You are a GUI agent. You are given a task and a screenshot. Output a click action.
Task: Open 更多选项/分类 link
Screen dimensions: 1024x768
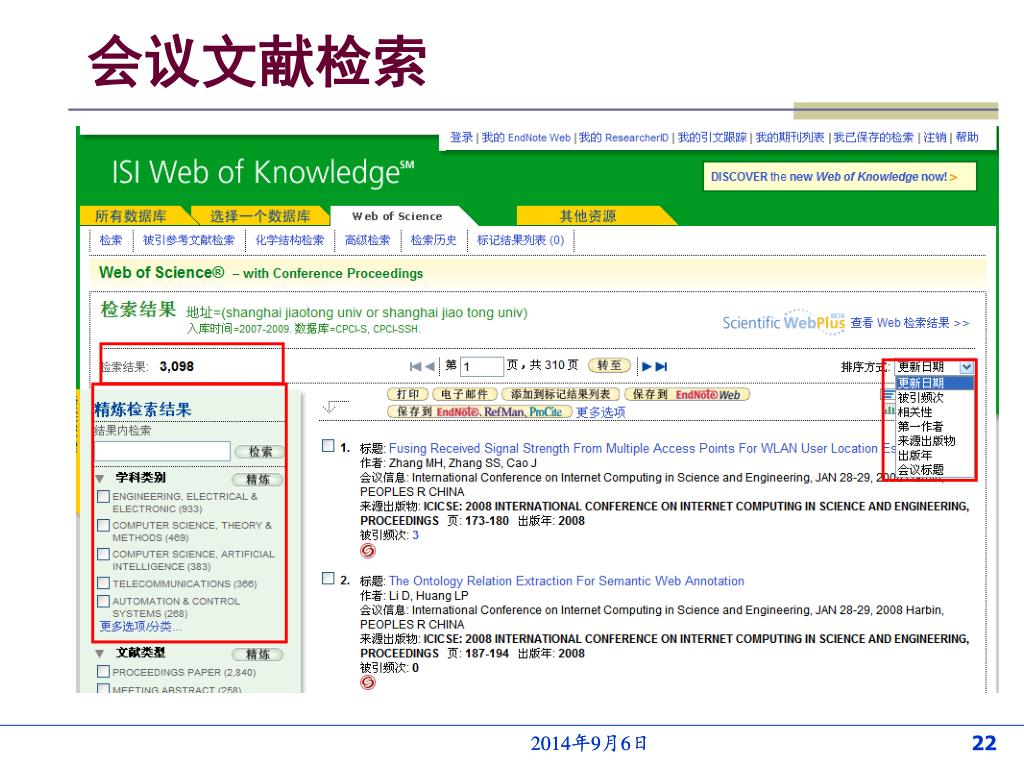(140, 626)
